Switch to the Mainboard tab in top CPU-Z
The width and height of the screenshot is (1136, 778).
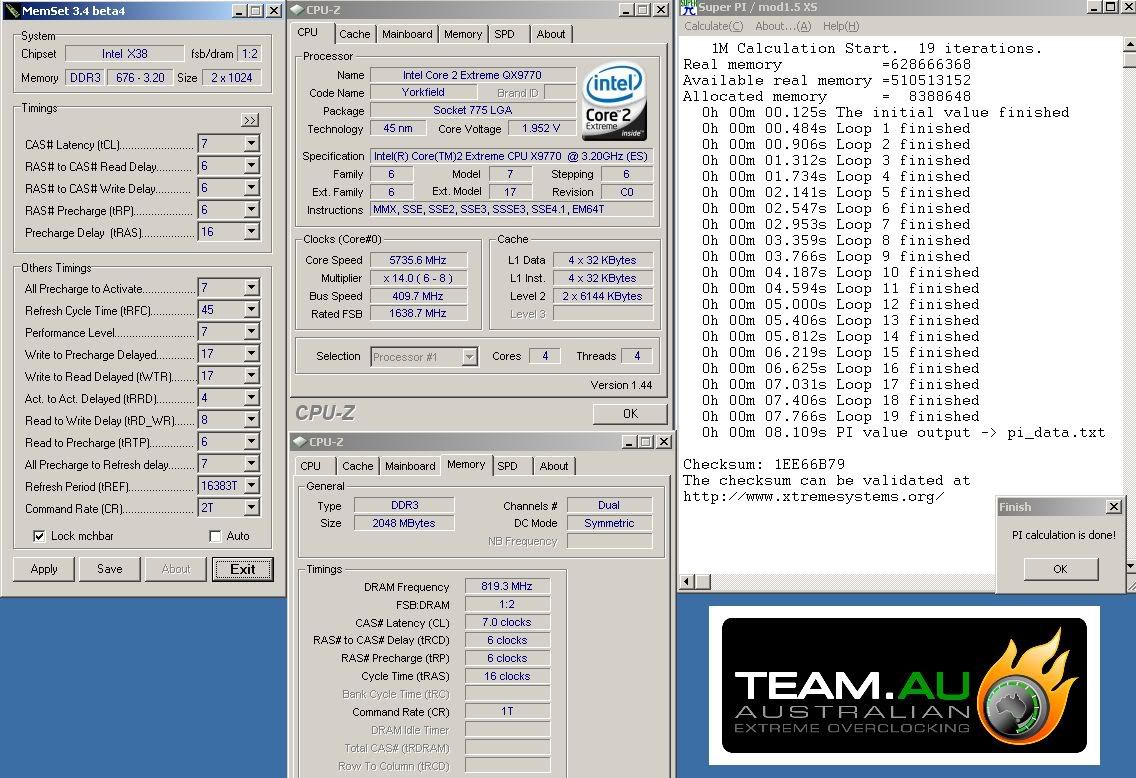[x=407, y=34]
